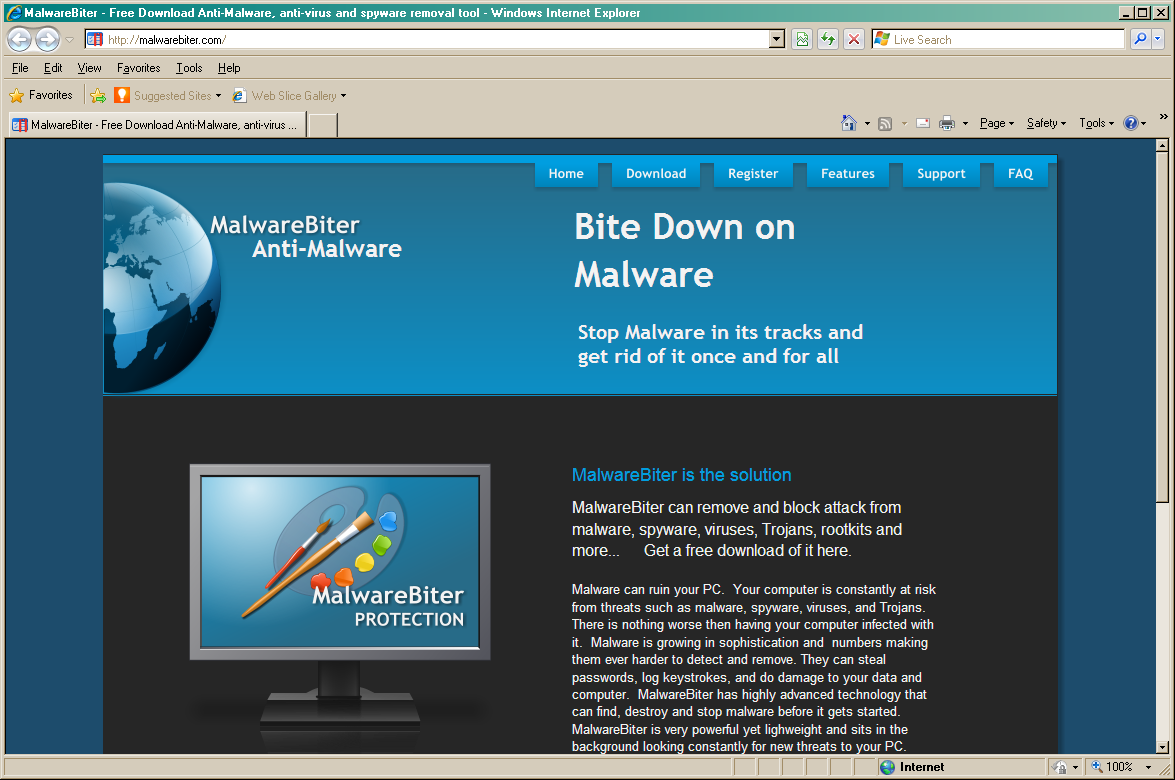Click Add to Favorites Bar star icon
This screenshot has height=780, width=1175.
[98, 95]
